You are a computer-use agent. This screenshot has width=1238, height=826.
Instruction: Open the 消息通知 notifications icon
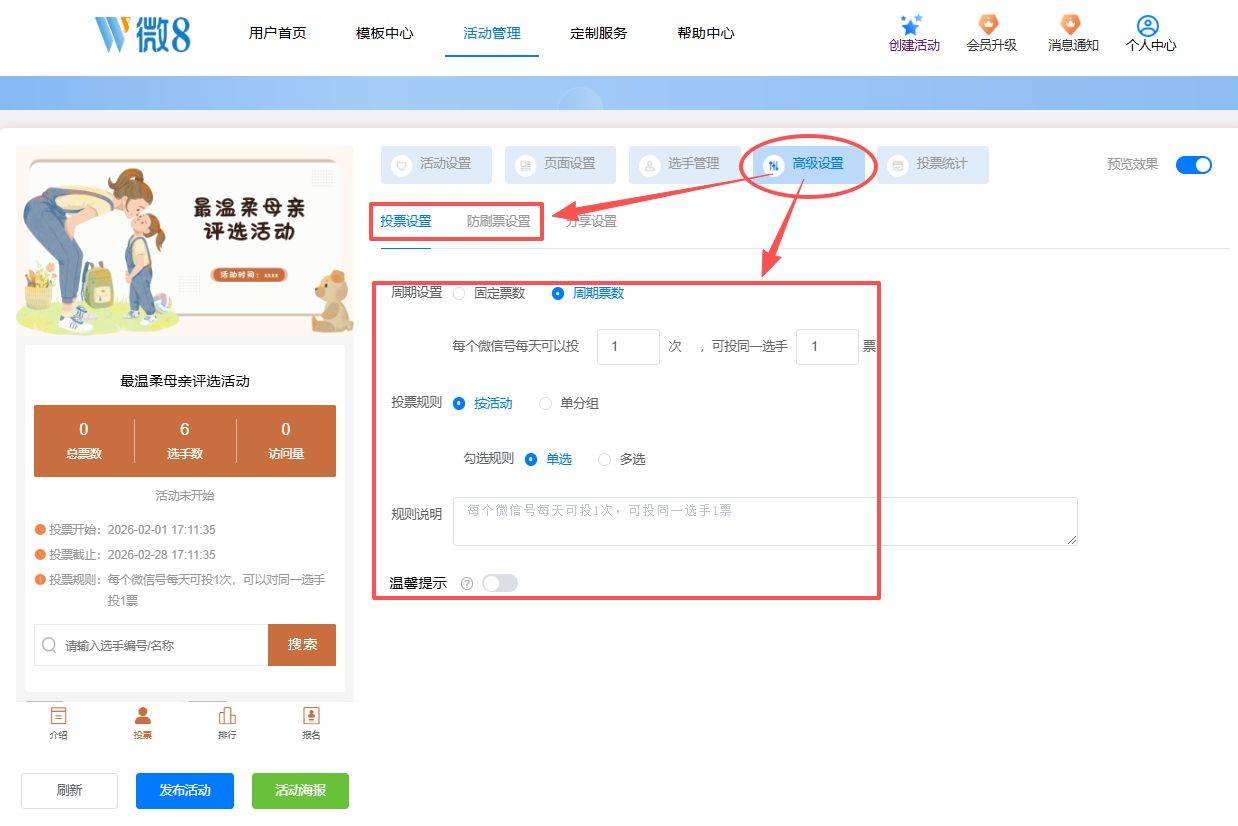(1071, 25)
